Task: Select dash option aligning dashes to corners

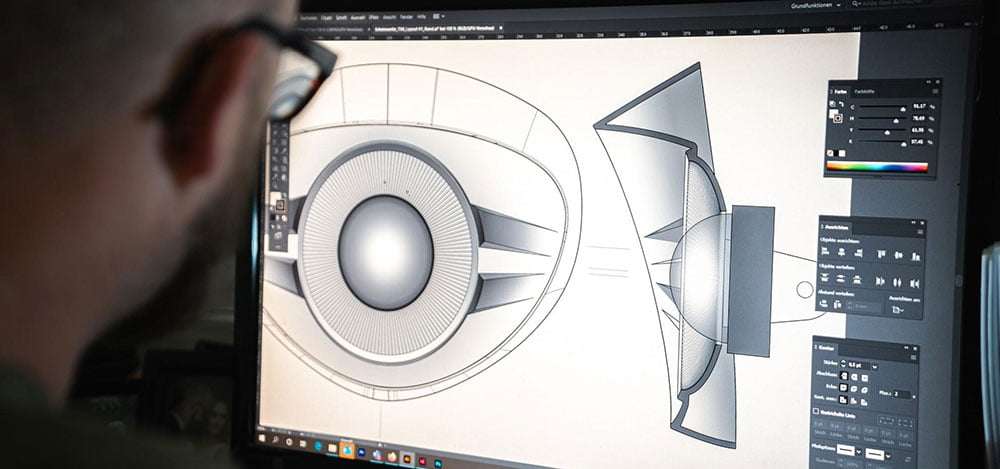Action: [x=905, y=422]
